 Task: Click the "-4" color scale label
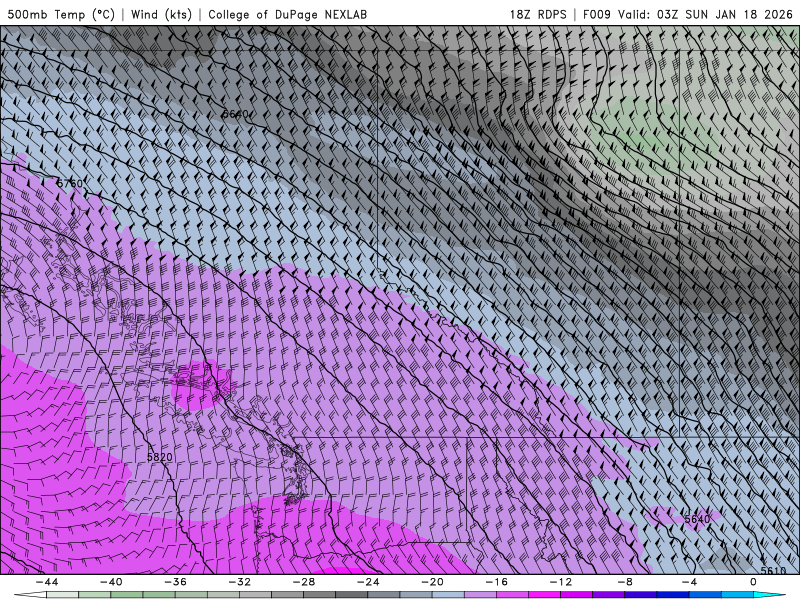click(x=689, y=582)
